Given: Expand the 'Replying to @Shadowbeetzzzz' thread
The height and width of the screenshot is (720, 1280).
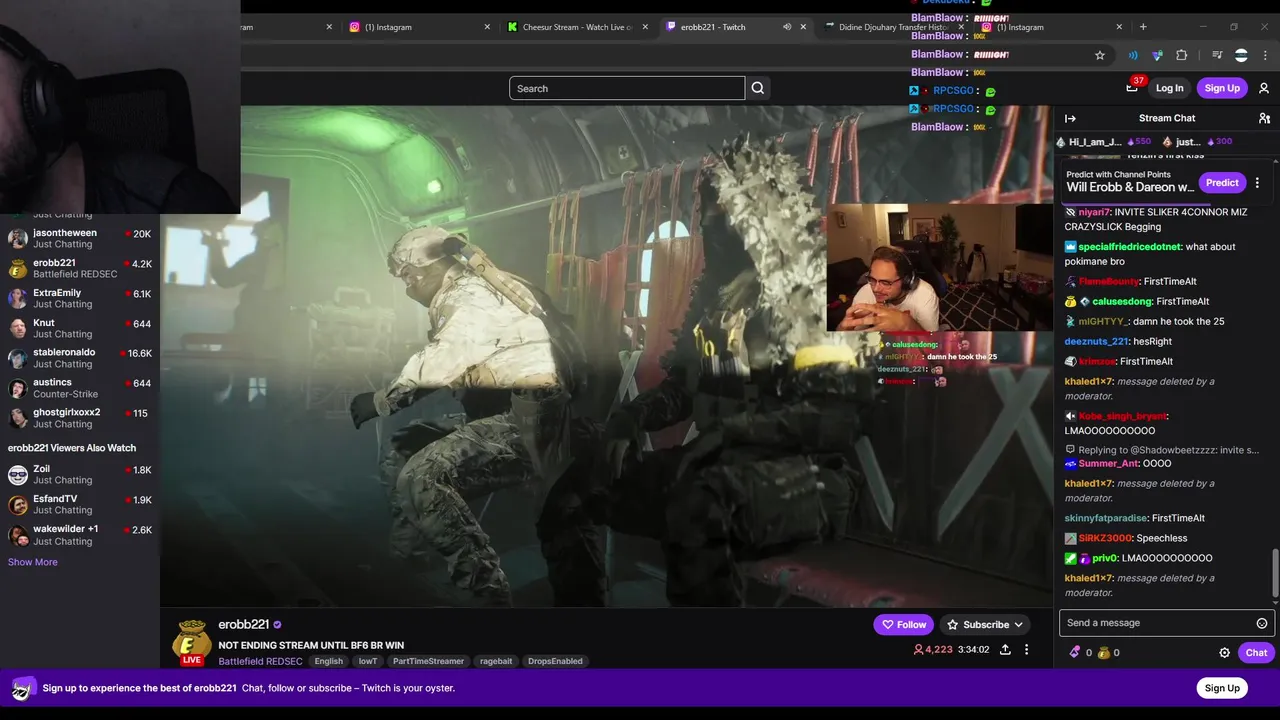Looking at the screenshot, I should point(1161,450).
